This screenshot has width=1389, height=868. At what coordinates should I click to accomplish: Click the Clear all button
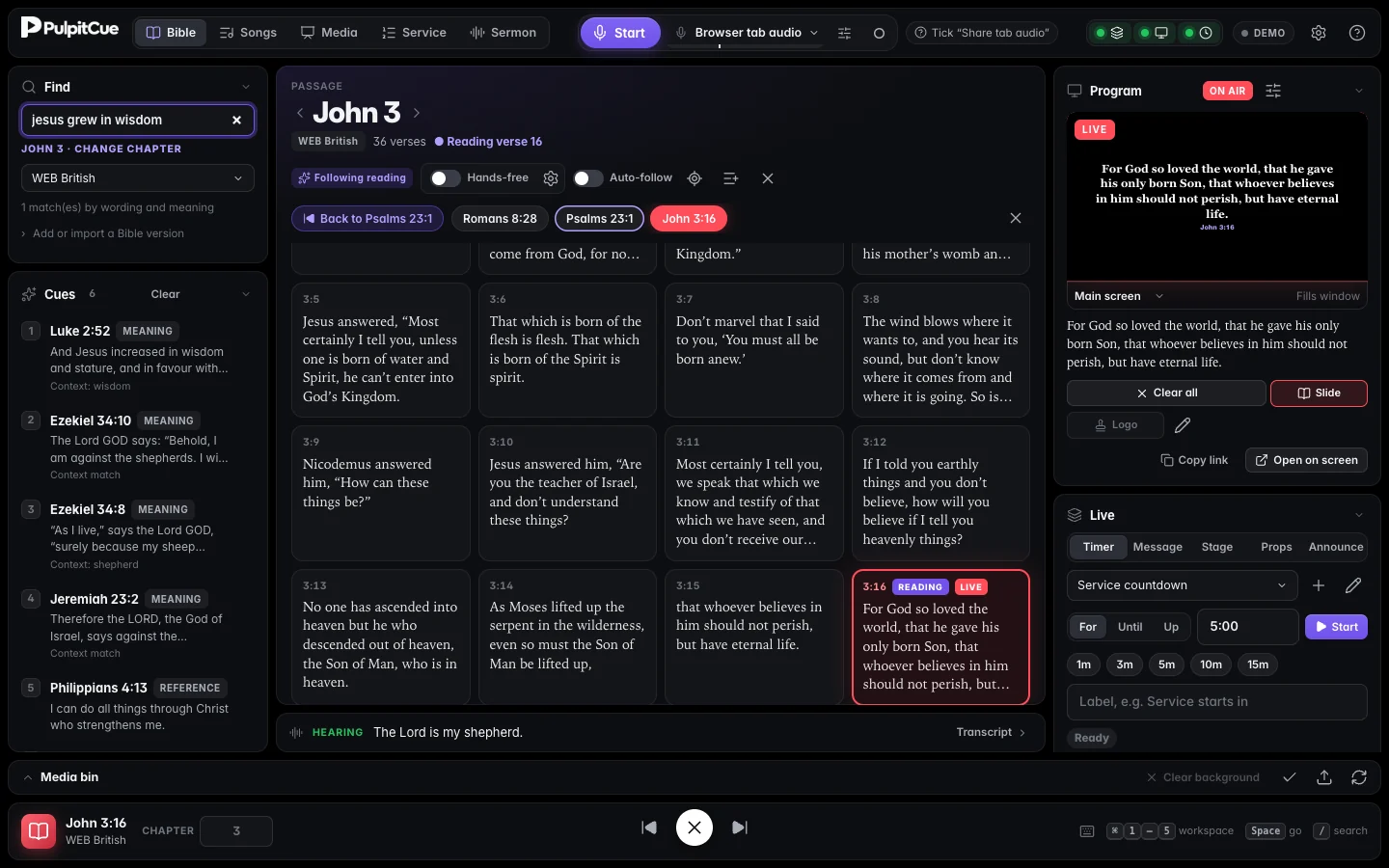(x=1166, y=393)
